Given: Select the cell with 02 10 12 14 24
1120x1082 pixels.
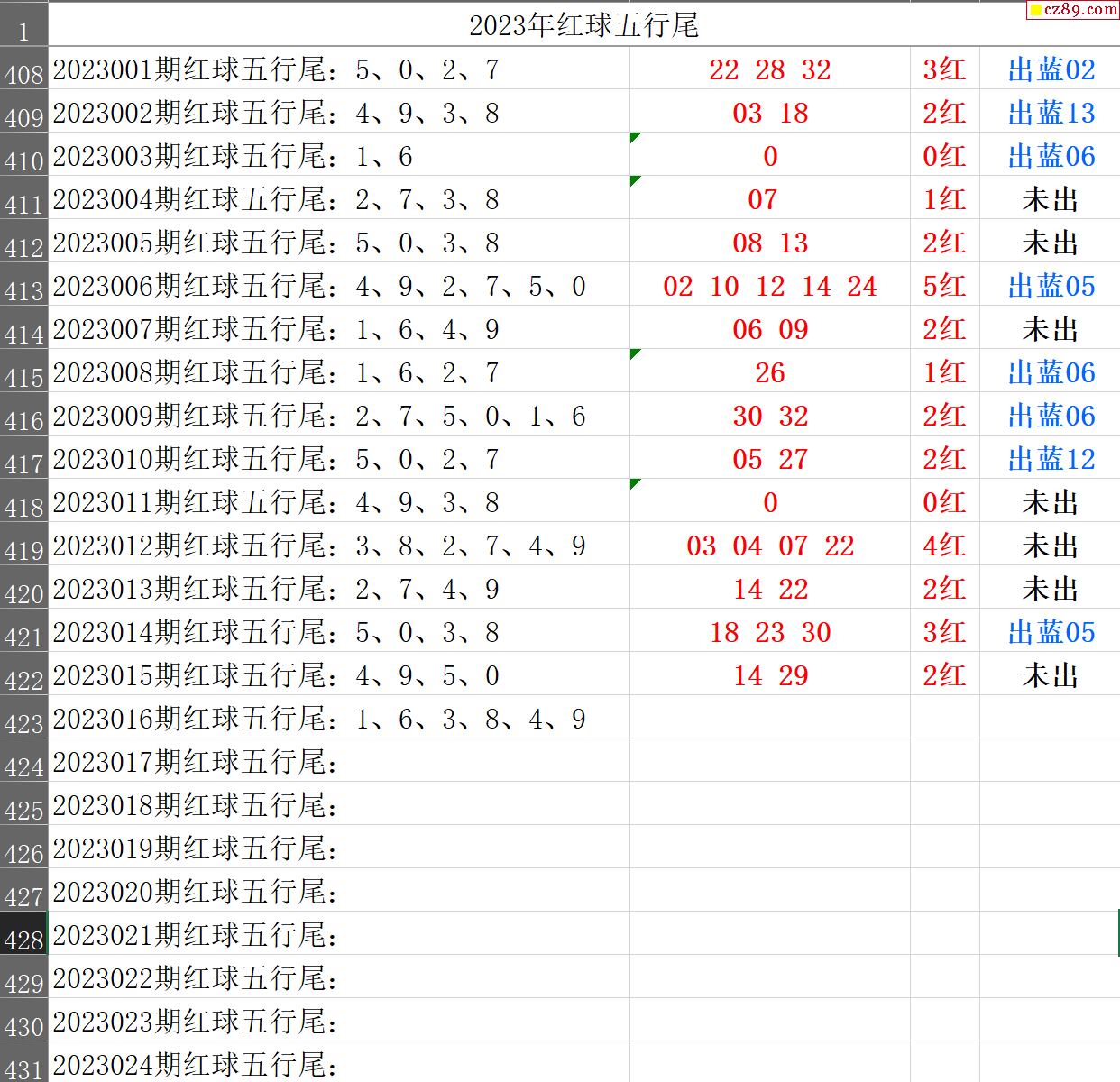Looking at the screenshot, I should coord(769,286).
